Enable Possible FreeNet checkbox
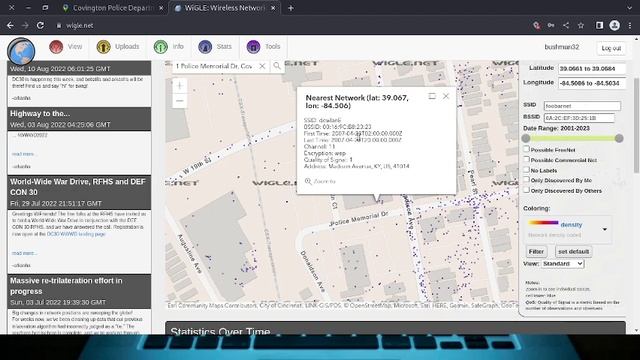The height and width of the screenshot is (360, 640). point(527,149)
